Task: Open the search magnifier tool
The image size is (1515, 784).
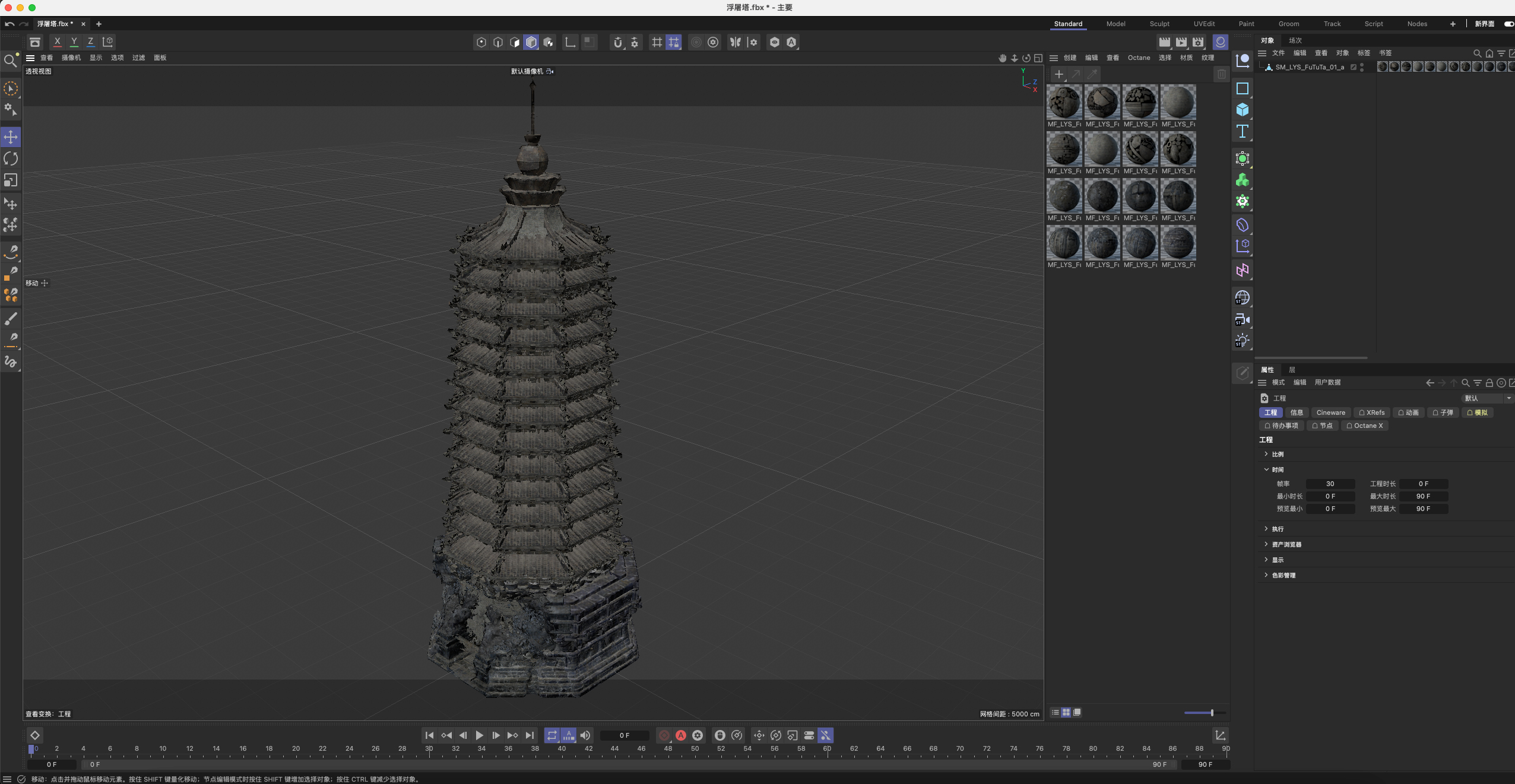Action: (x=10, y=61)
